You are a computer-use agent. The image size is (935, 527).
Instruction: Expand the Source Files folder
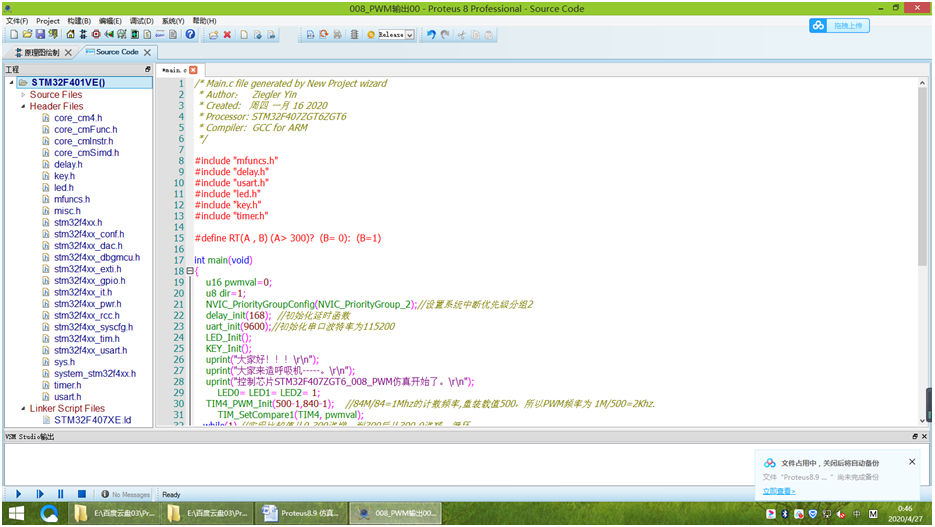23,95
